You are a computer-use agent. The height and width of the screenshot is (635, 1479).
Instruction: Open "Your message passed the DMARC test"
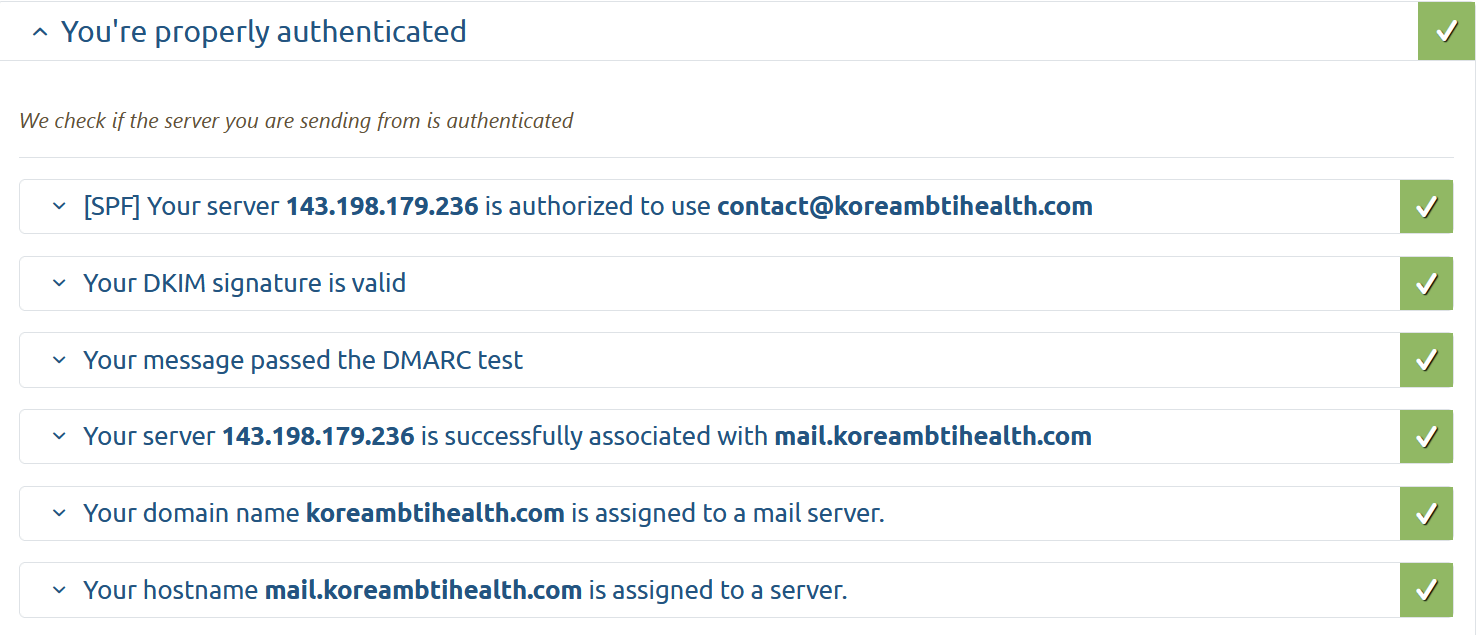[x=303, y=360]
